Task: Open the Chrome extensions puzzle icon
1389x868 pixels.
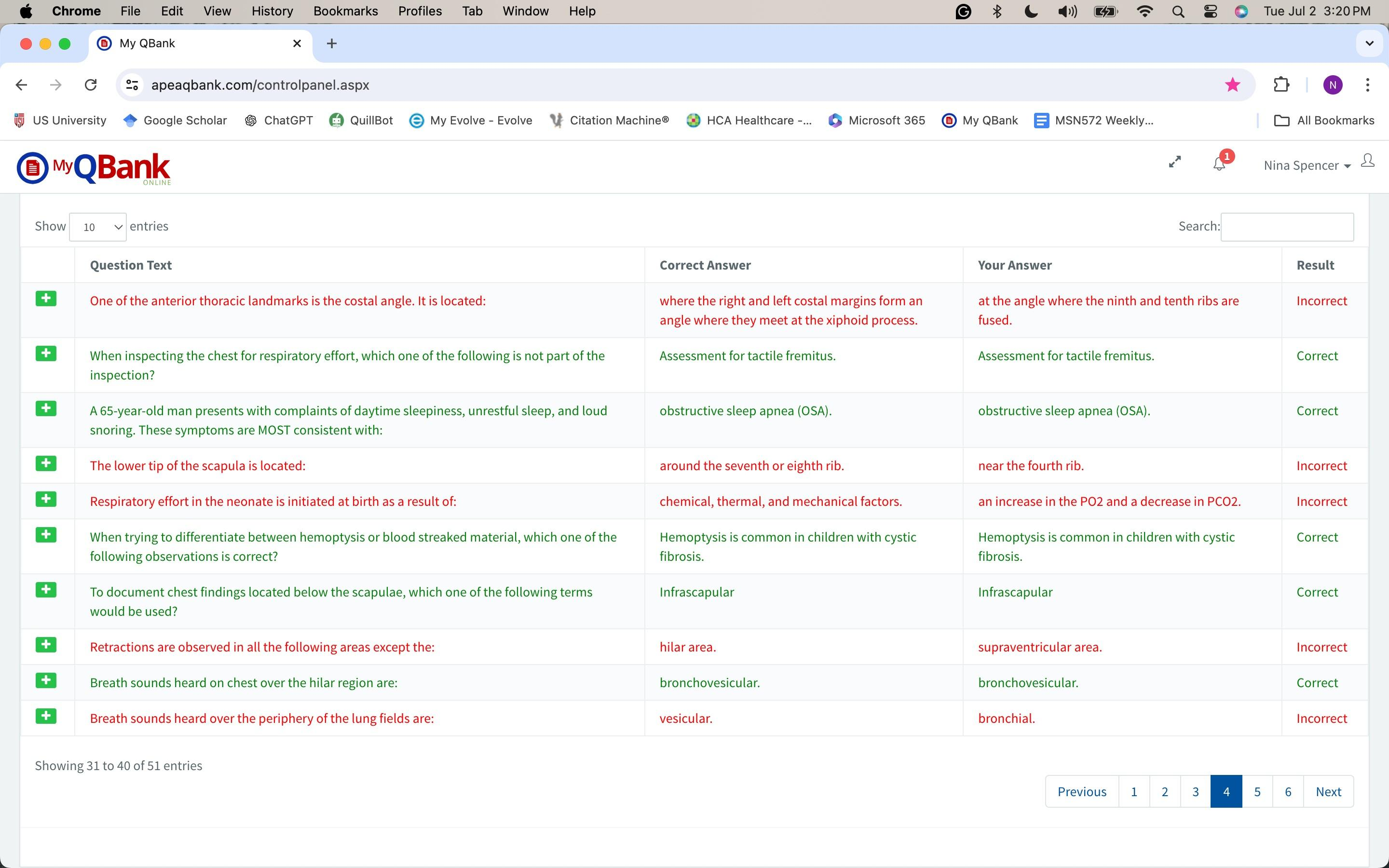Action: [x=1281, y=85]
